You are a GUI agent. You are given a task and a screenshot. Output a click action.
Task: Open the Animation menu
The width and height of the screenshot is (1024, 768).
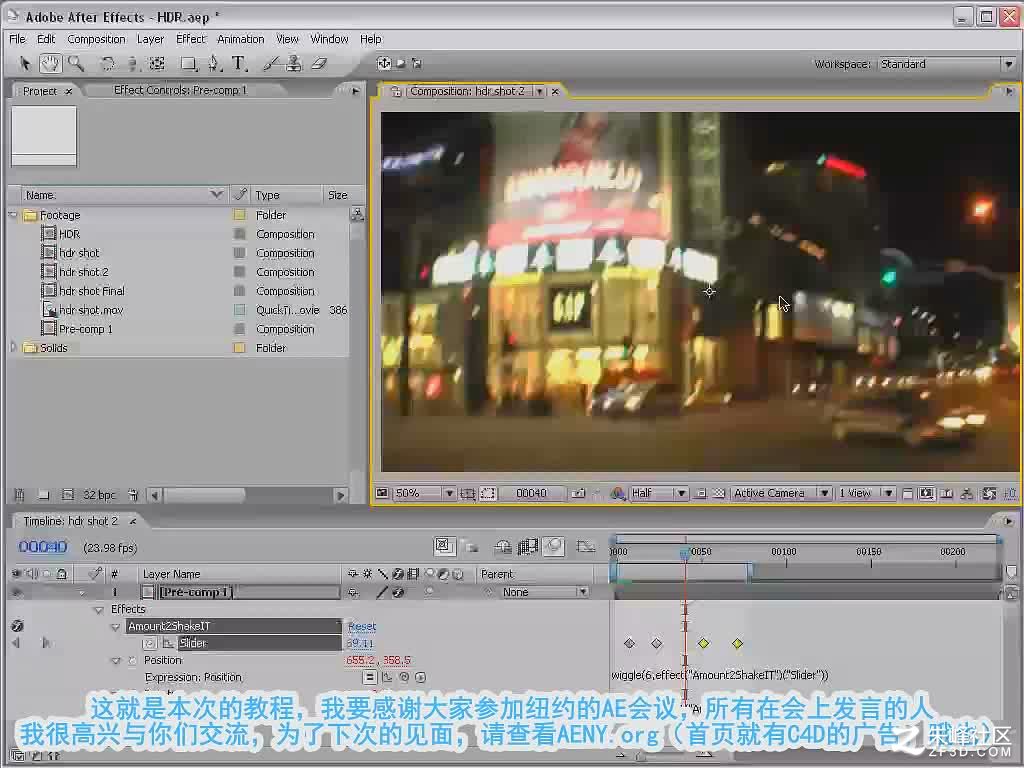240,39
